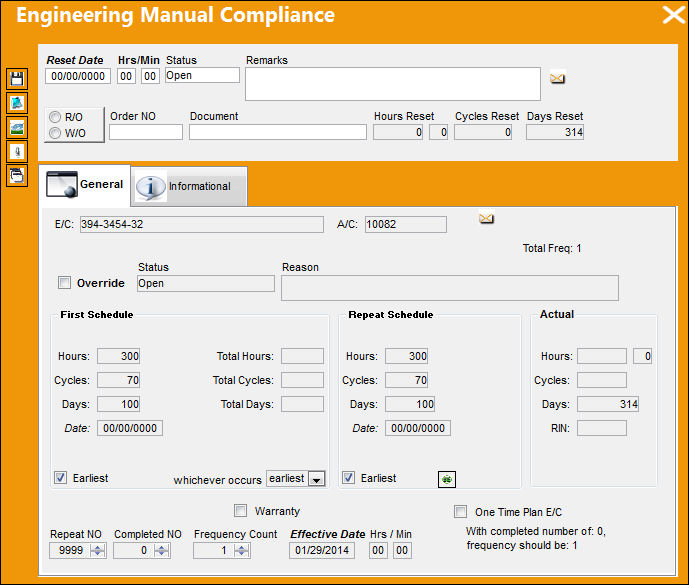Click Days Reset field showing 314
Screen dimensions: 689x585
click(x=555, y=132)
